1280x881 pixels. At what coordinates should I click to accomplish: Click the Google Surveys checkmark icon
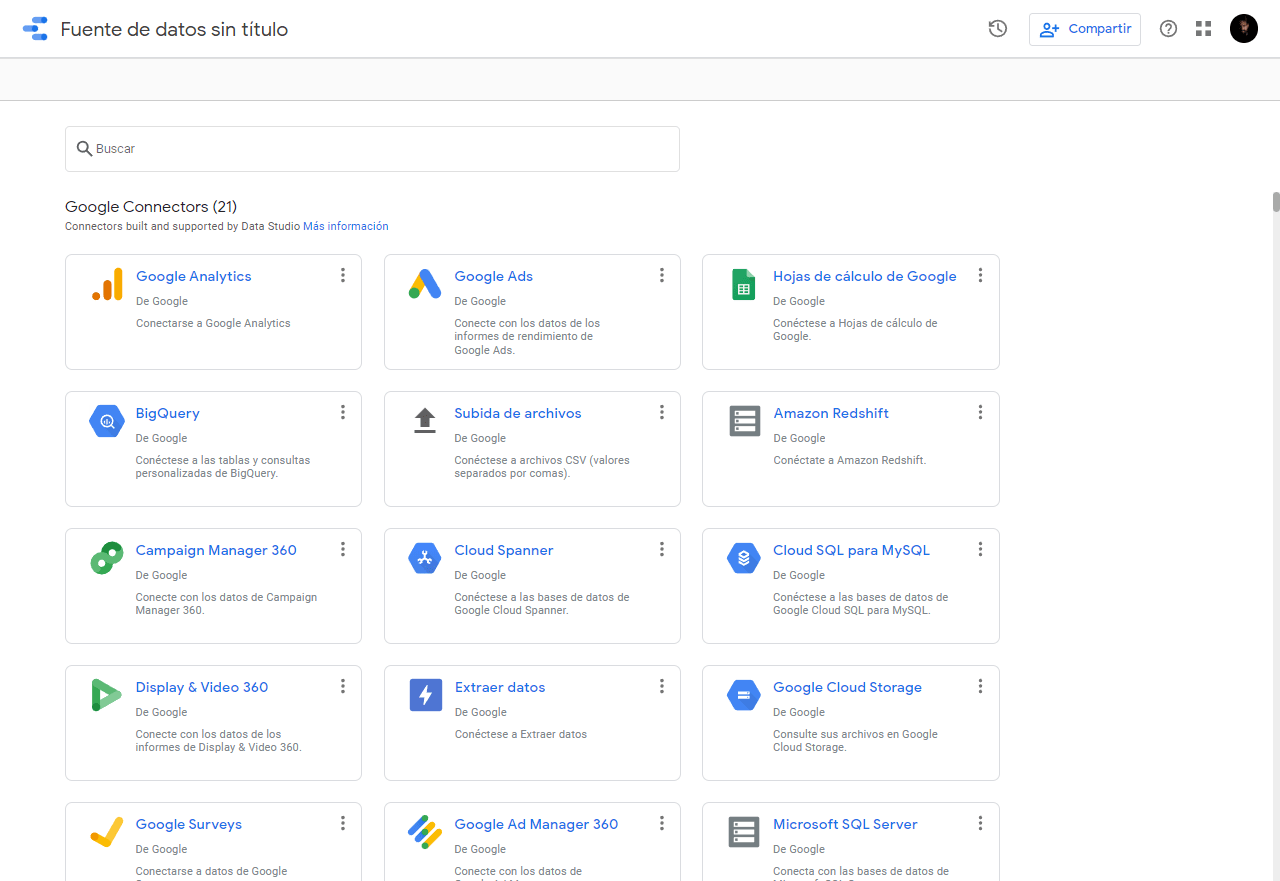pos(107,832)
